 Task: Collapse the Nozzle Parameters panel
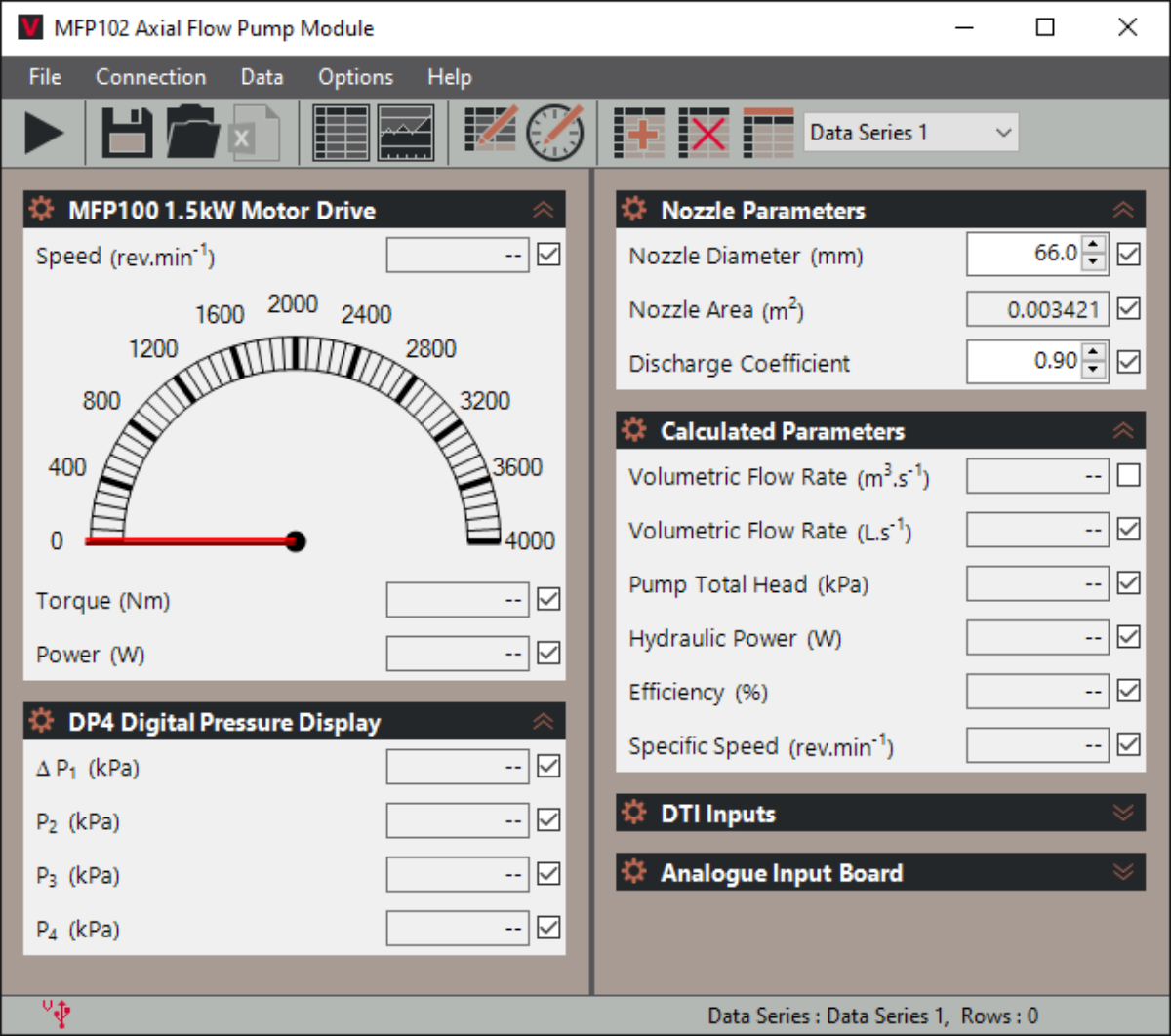[1123, 210]
